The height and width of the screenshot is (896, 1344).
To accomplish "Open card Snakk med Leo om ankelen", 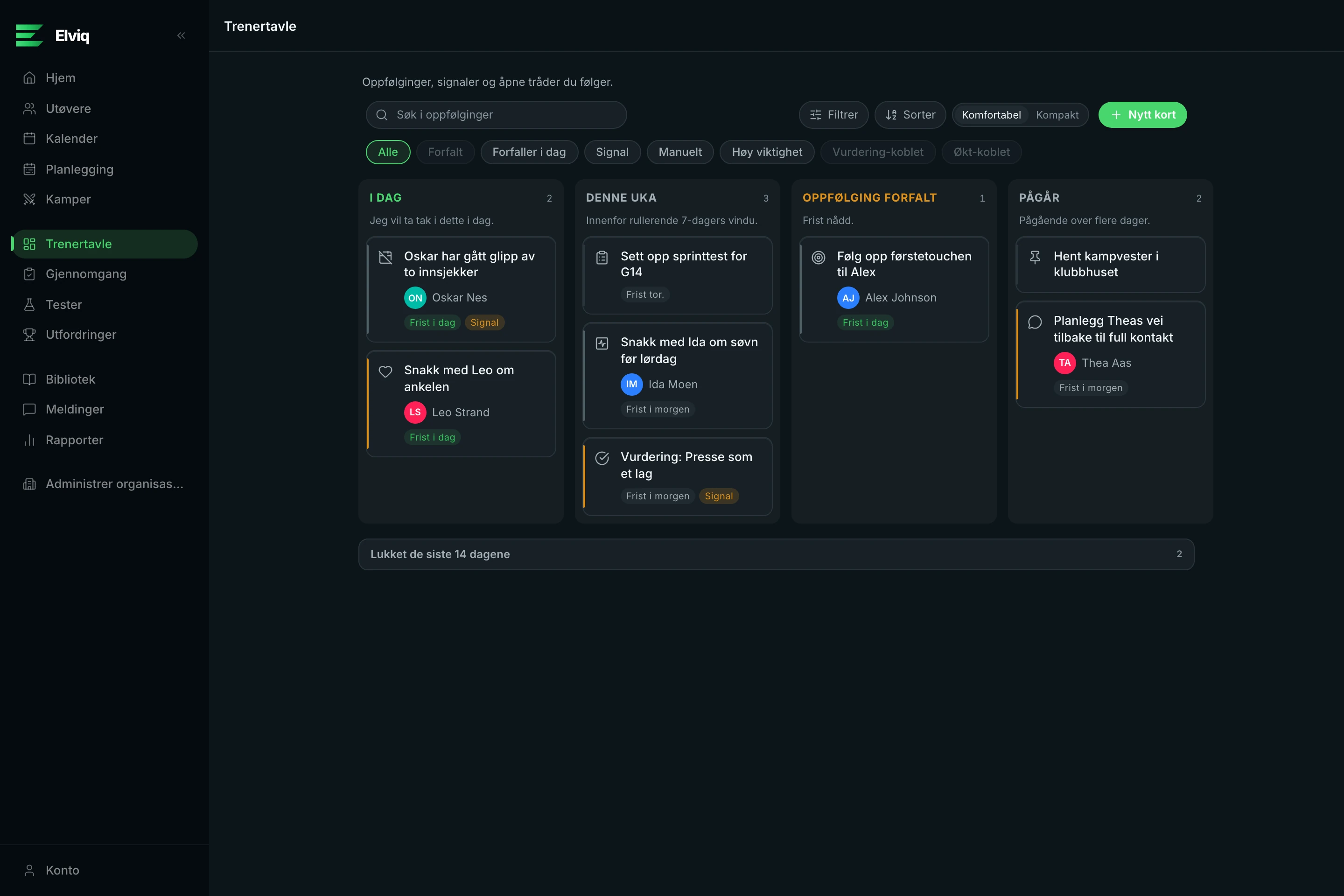I will tap(461, 403).
